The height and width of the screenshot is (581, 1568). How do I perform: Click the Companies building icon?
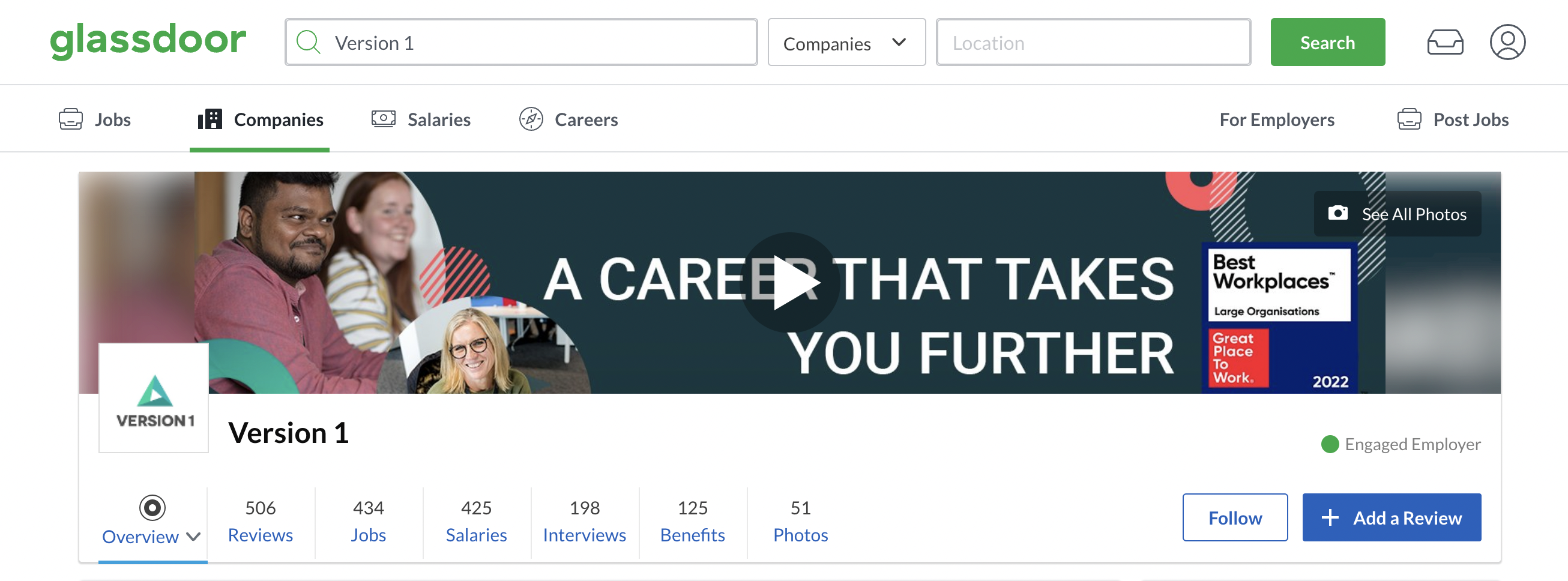tap(210, 119)
